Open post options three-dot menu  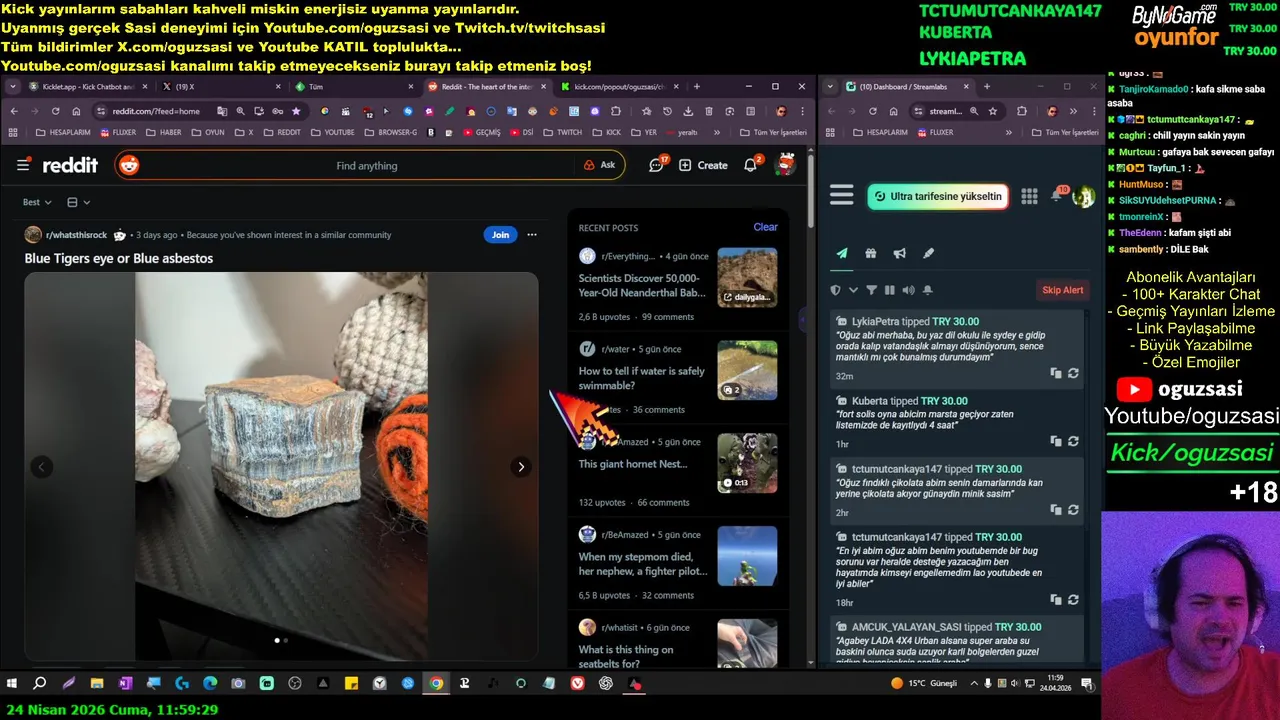[x=532, y=235]
